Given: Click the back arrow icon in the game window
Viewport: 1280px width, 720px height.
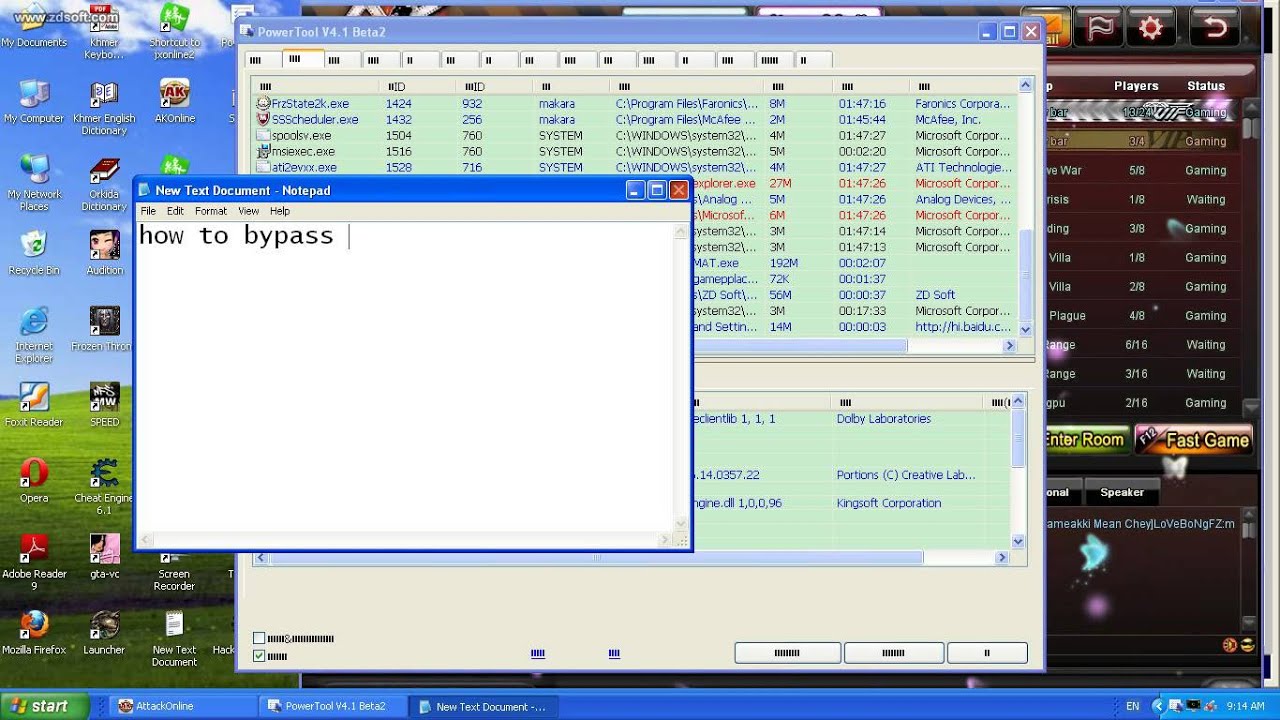Looking at the screenshot, I should point(1215,27).
